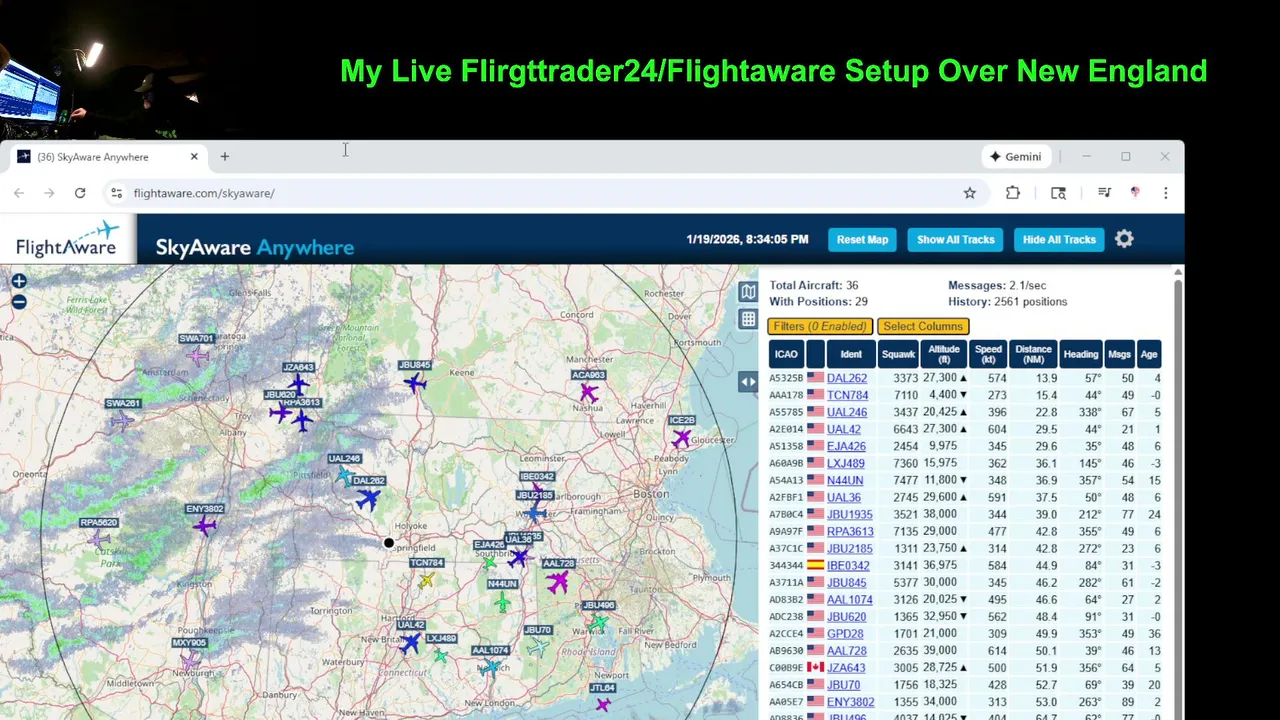Click Hide All Tracks
Viewport: 1280px width, 720px height.
(x=1059, y=239)
